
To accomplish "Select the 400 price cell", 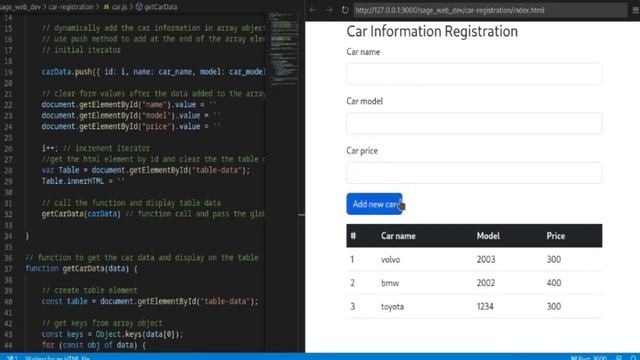I will click(553, 283).
